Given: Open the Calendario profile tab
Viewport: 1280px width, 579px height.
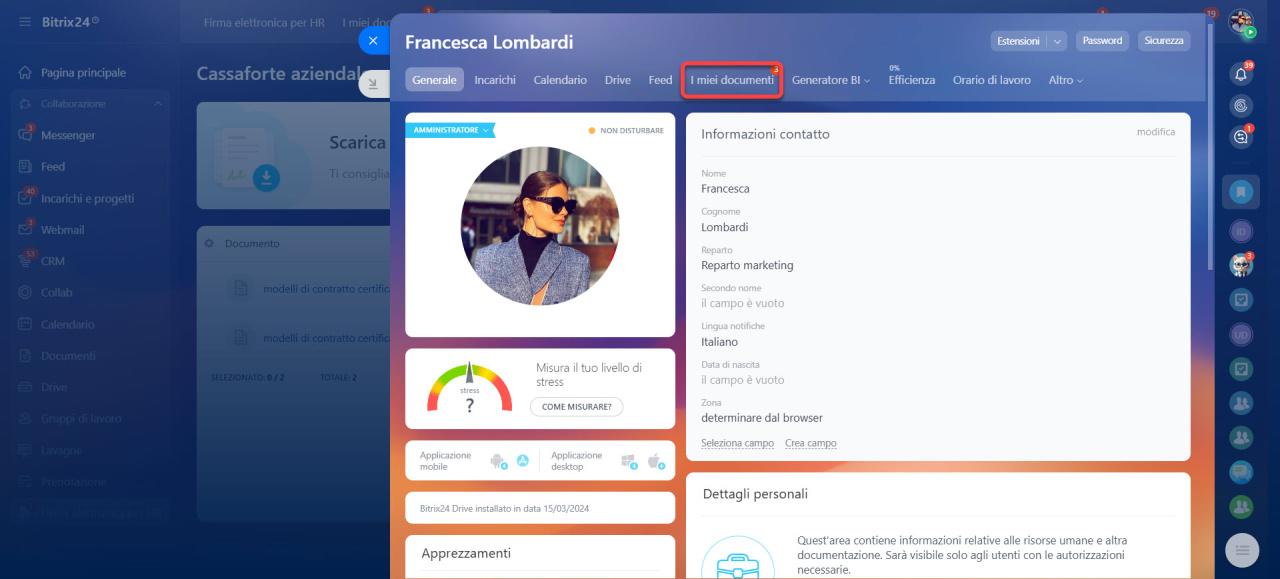Looking at the screenshot, I should pyautogui.click(x=560, y=80).
